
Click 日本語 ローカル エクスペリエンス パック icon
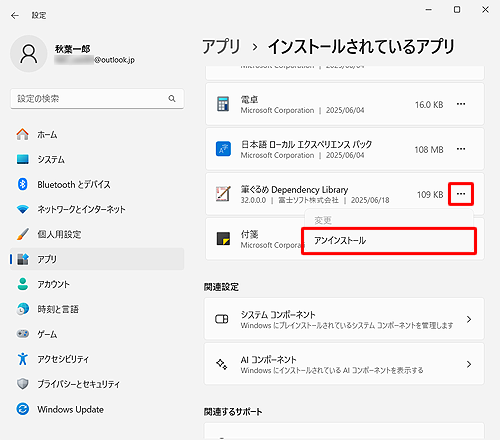click(x=223, y=149)
